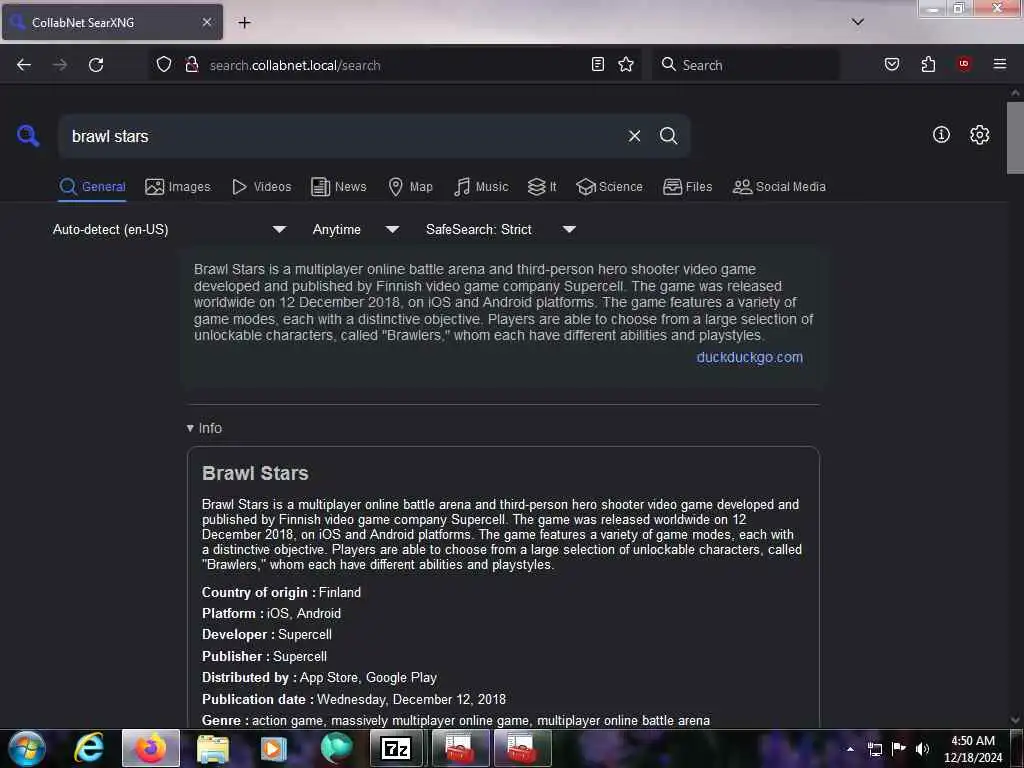Bookmark this page with star icon

(x=626, y=64)
